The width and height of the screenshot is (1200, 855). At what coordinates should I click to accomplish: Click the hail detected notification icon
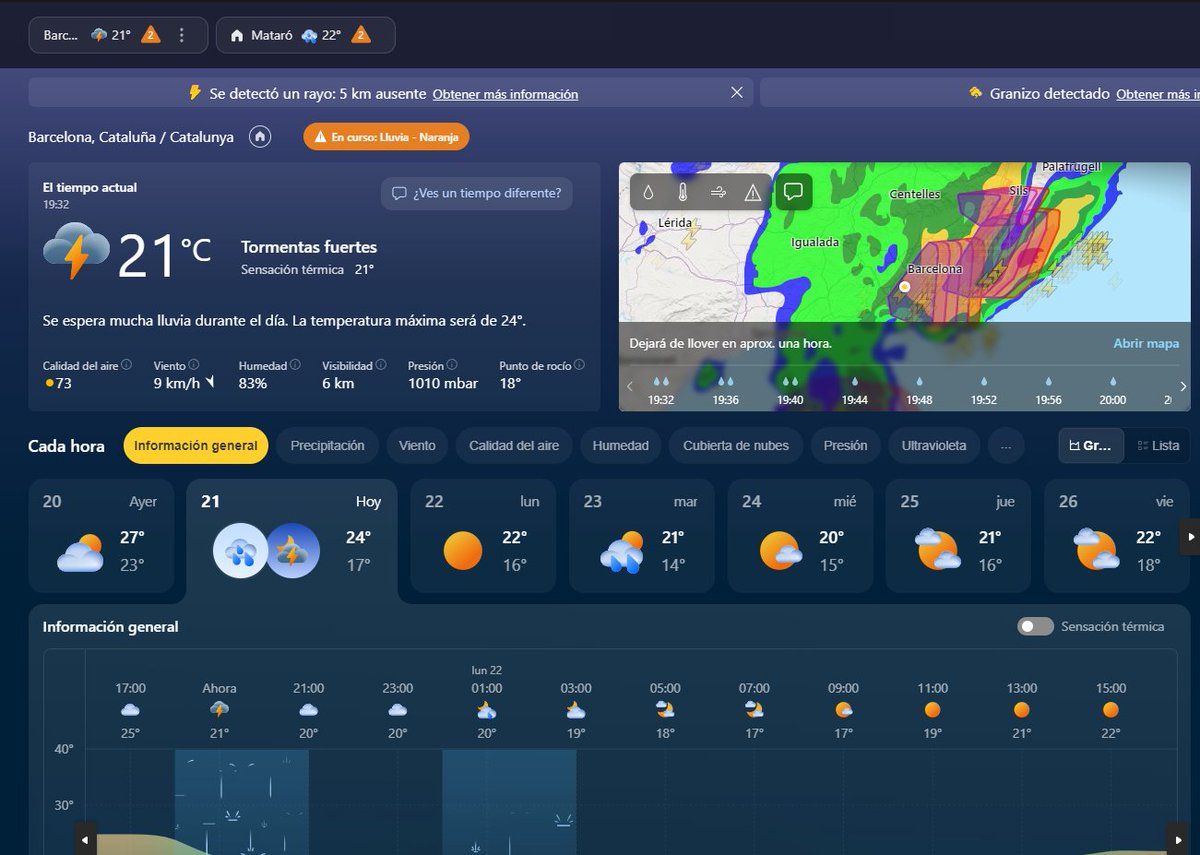[975, 93]
